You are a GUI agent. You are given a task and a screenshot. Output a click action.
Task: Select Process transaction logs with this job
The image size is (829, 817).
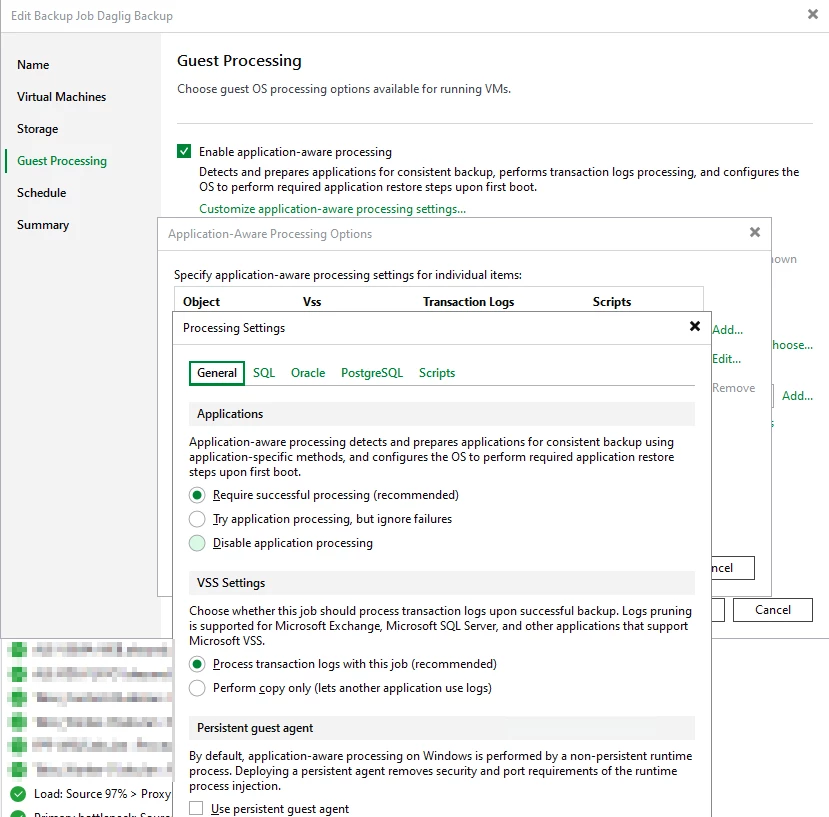(197, 664)
